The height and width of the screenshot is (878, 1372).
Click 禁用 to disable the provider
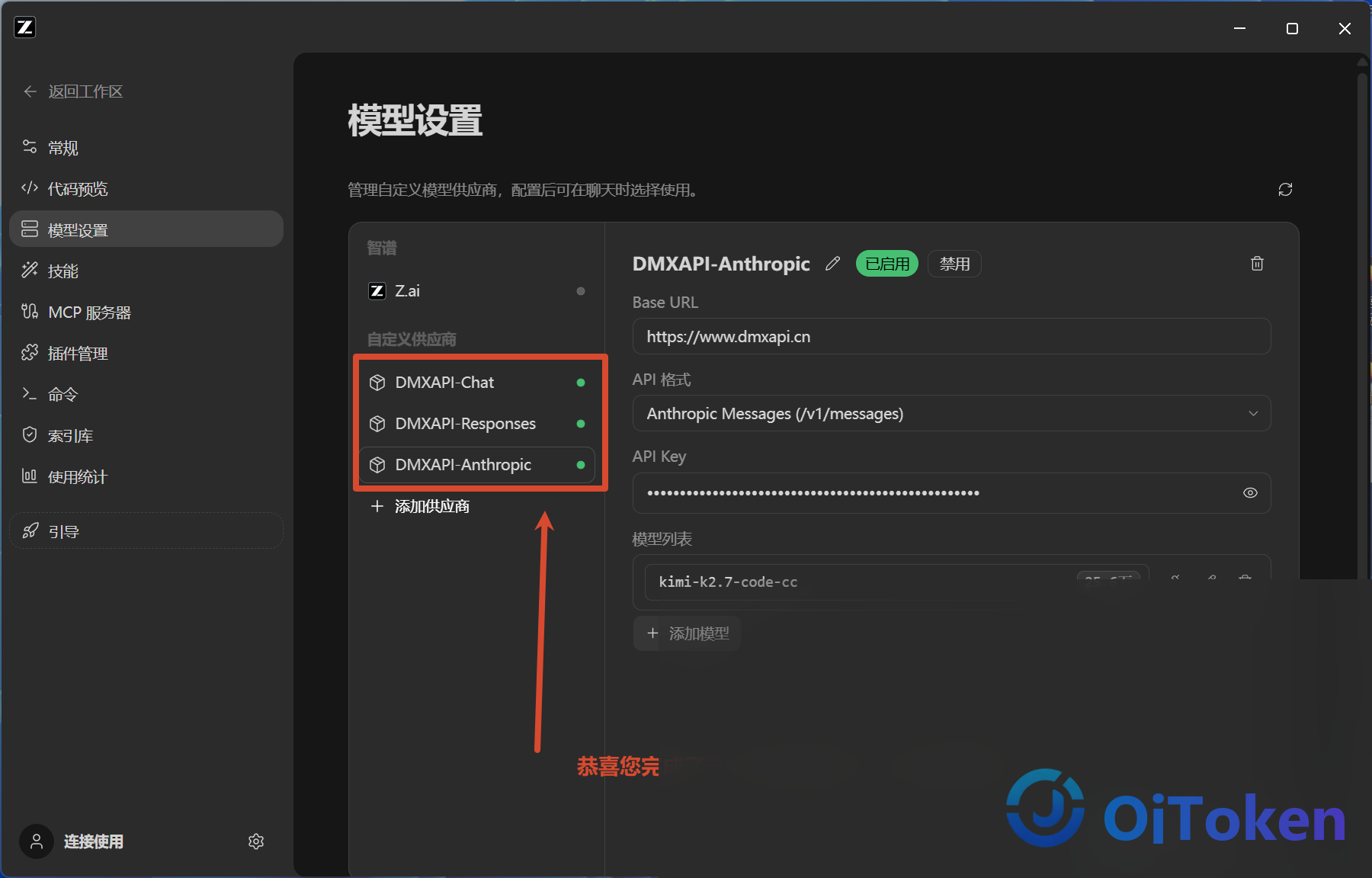point(954,264)
